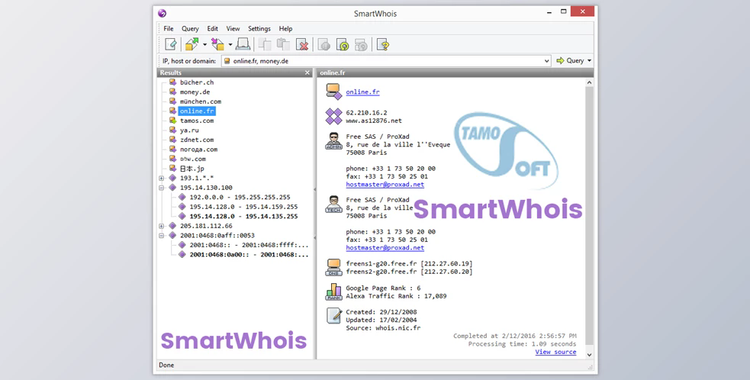Open the Help menu
Image resolution: width=750 pixels, height=380 pixels.
coord(286,29)
